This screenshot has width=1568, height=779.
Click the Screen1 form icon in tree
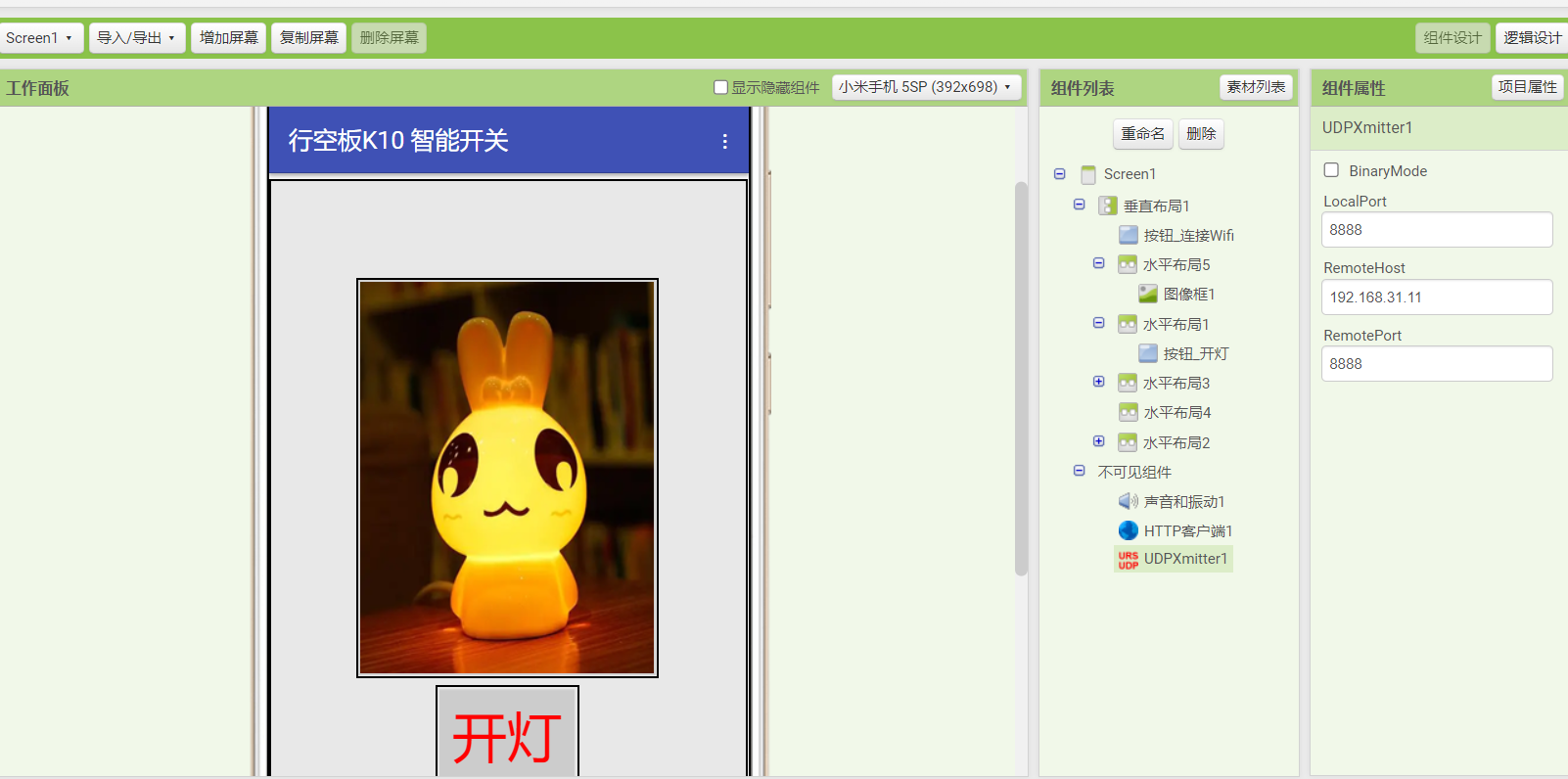pos(1088,175)
